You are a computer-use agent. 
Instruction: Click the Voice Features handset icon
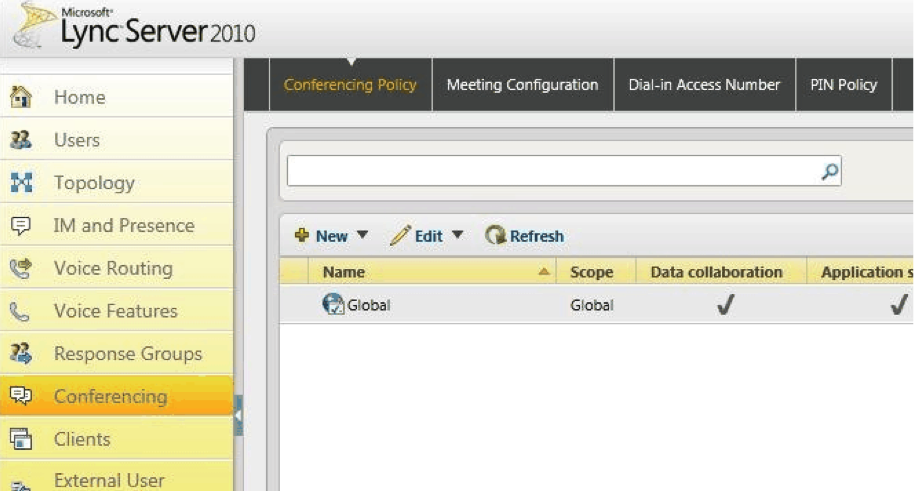point(20,311)
